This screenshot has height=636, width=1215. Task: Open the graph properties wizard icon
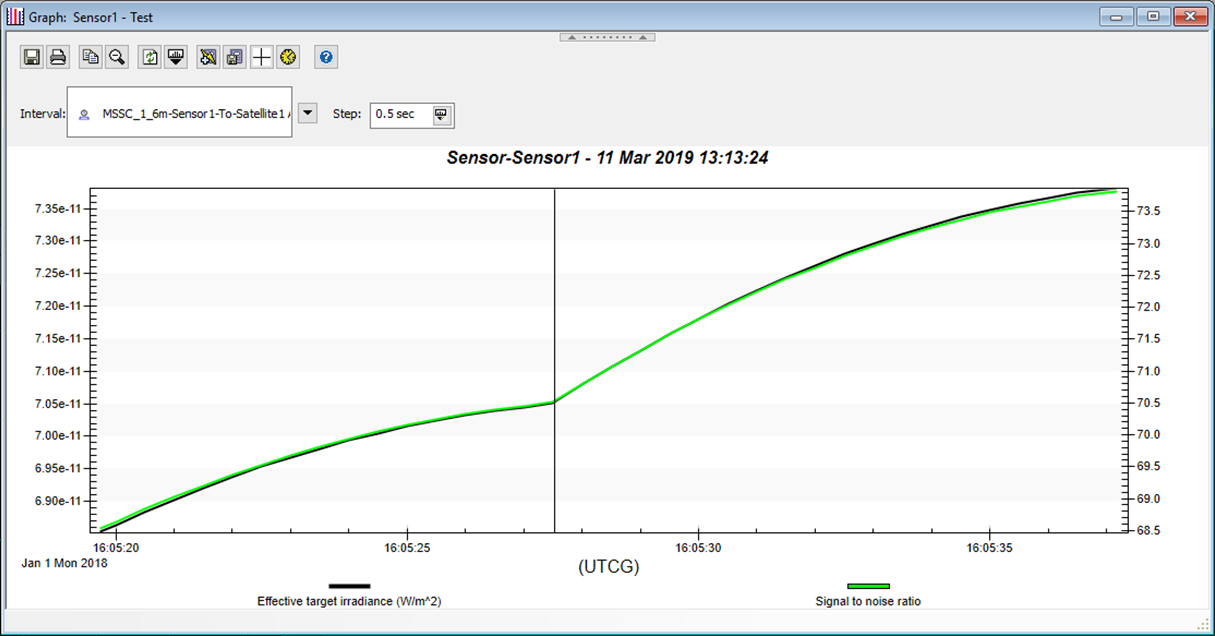click(208, 57)
